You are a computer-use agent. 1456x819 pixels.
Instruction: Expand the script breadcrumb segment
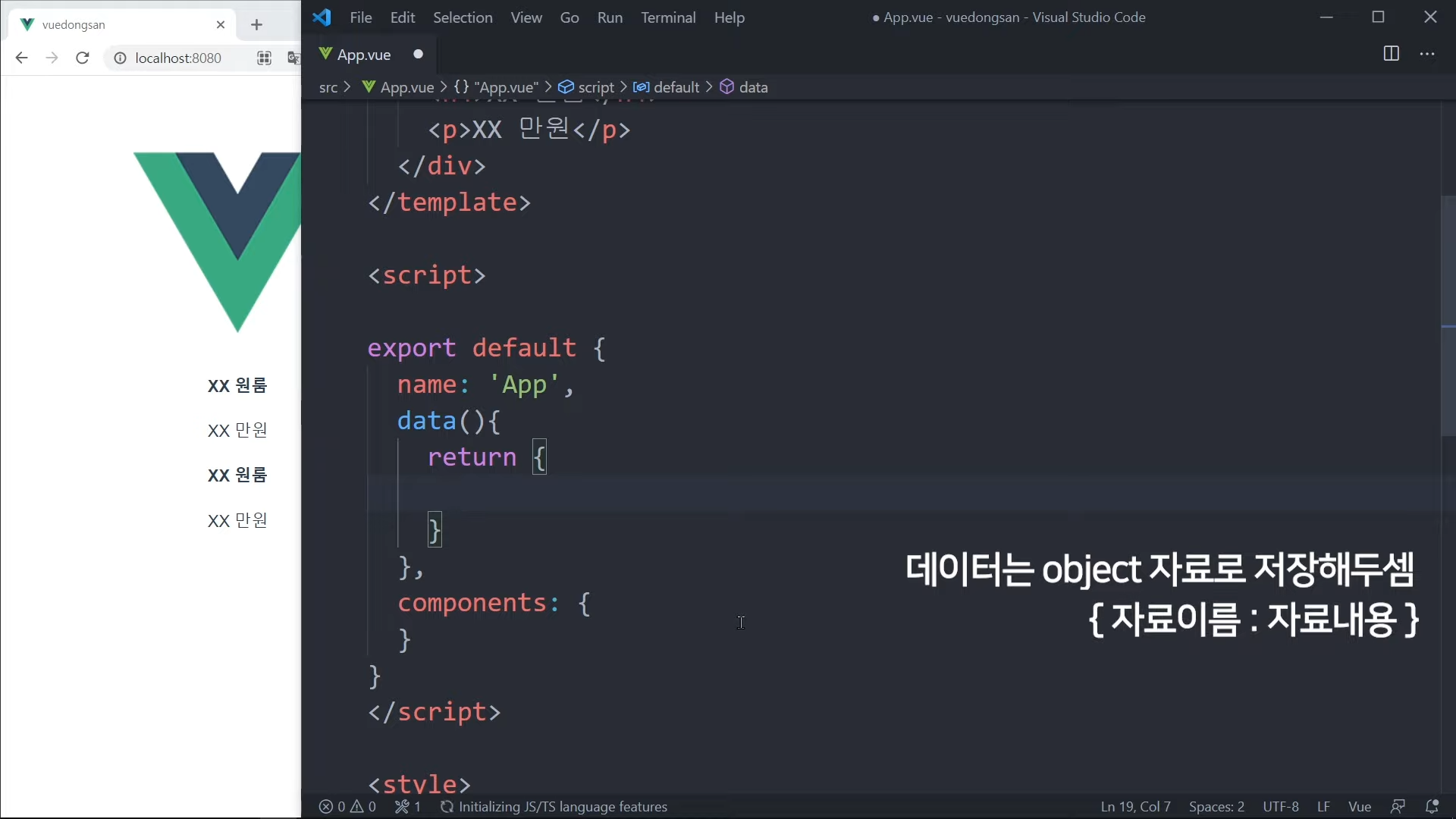(x=595, y=87)
